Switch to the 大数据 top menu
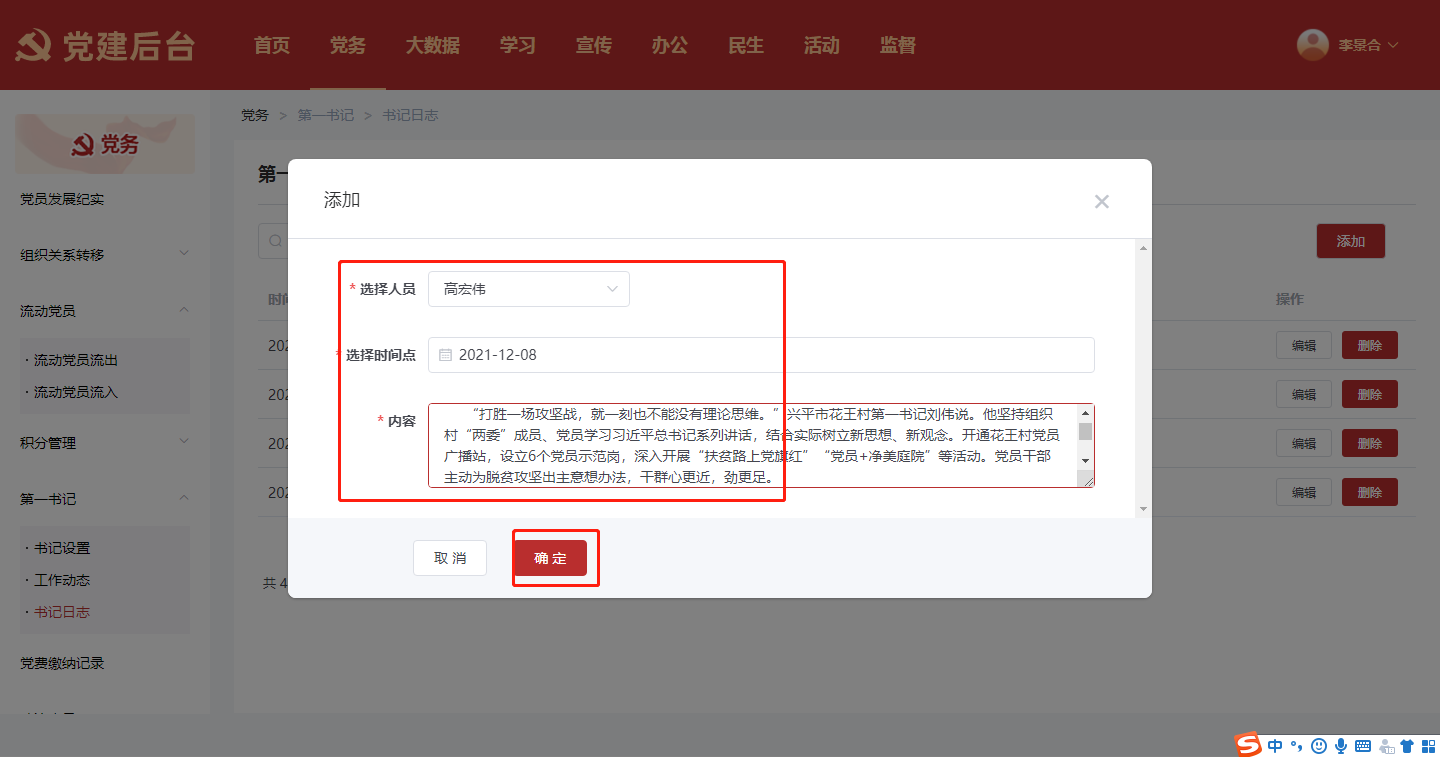 pos(432,45)
